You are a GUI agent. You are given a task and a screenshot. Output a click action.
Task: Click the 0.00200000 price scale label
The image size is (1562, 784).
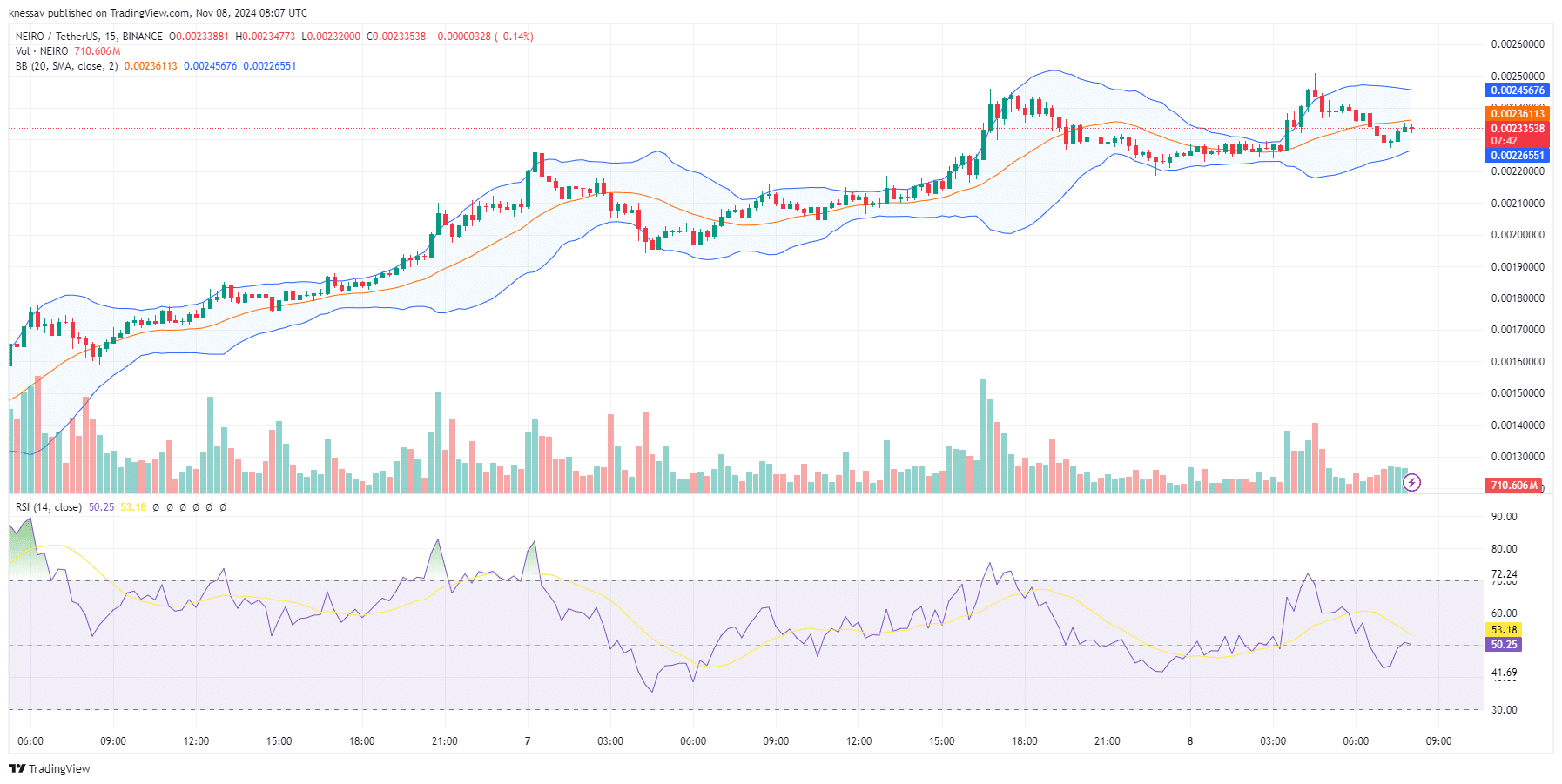point(1518,235)
